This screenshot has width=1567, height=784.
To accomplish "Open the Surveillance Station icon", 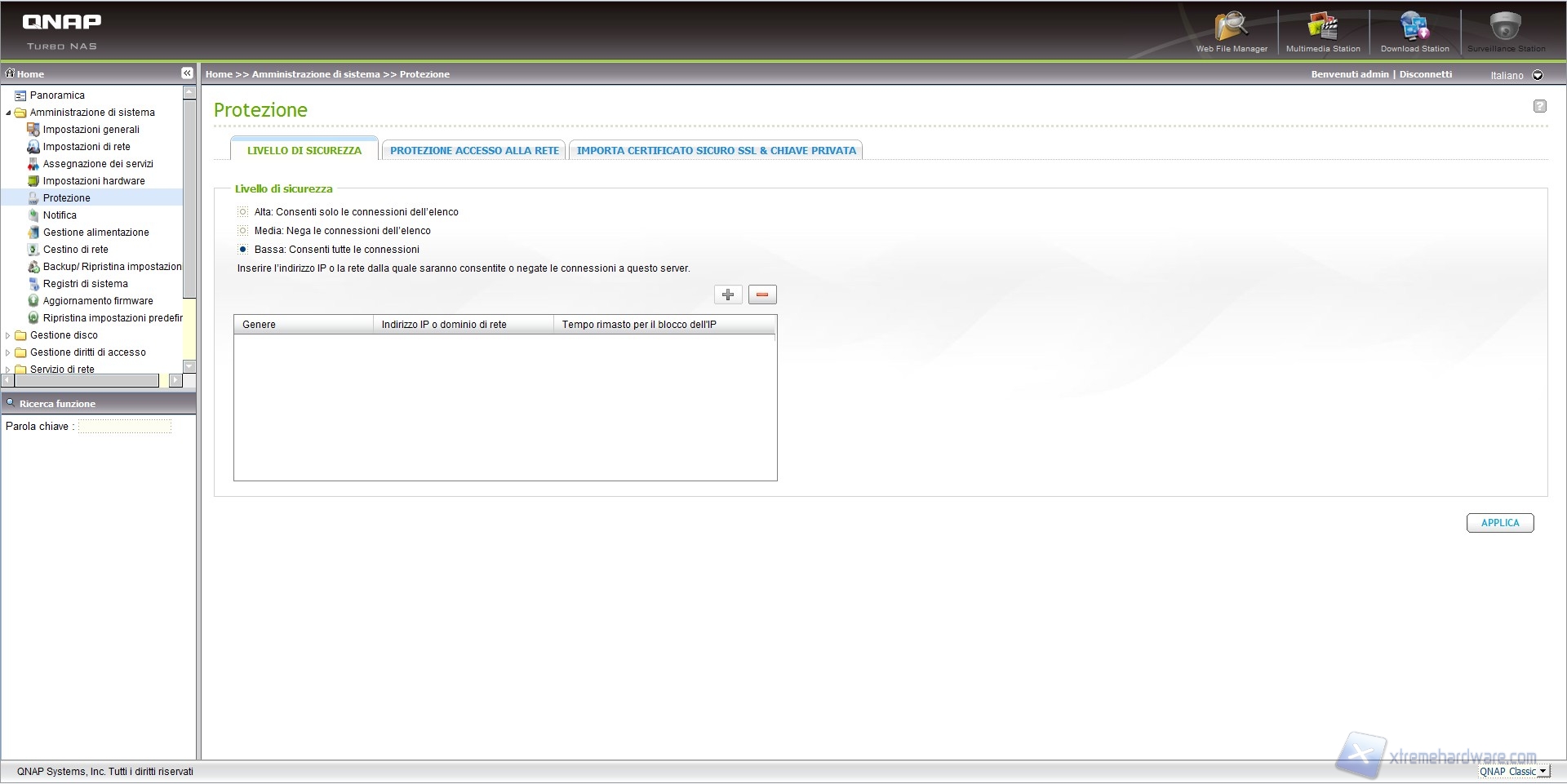I will click(x=1506, y=29).
